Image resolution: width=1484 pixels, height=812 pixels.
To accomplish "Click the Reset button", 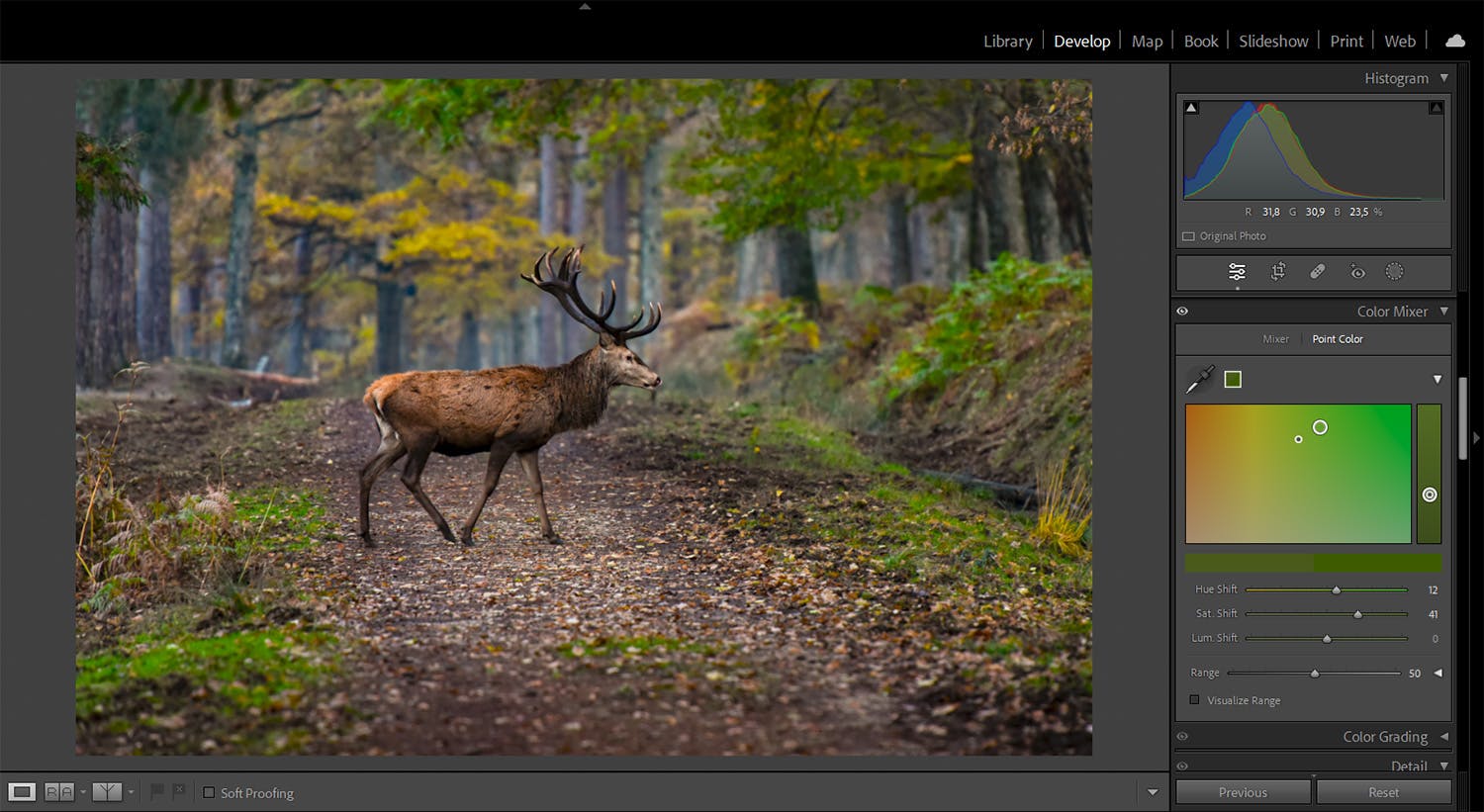I will [1383, 791].
